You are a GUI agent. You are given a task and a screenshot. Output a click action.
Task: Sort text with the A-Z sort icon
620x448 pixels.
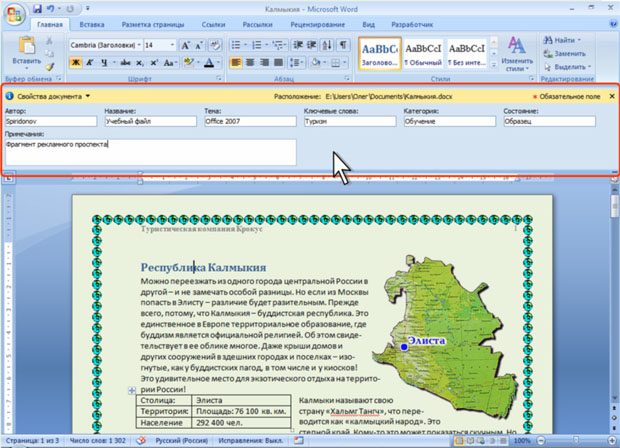point(327,45)
